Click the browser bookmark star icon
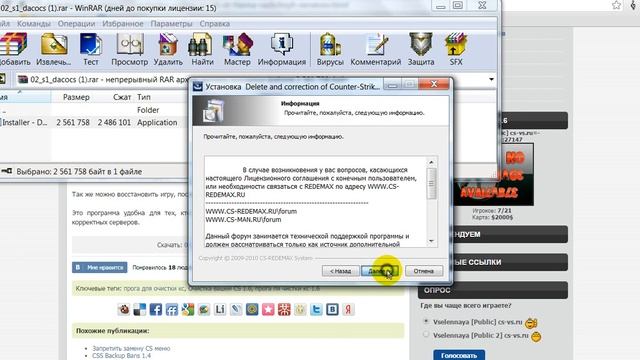This screenshot has width=640, height=360. [616, 5]
